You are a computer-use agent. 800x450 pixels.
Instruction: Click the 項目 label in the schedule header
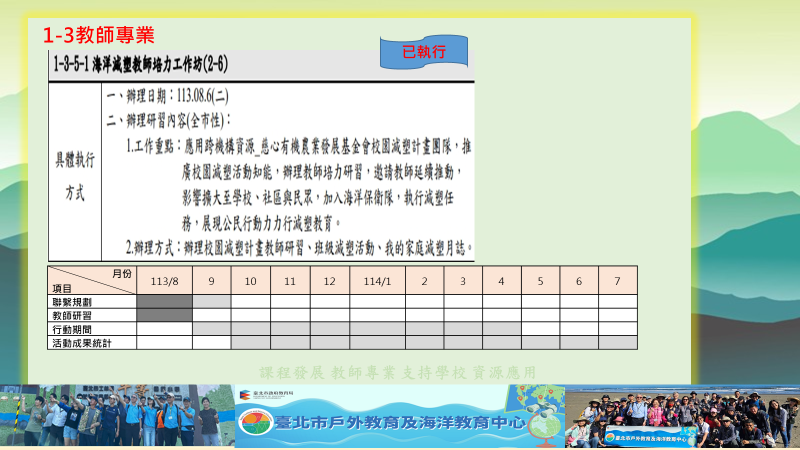click(x=62, y=289)
